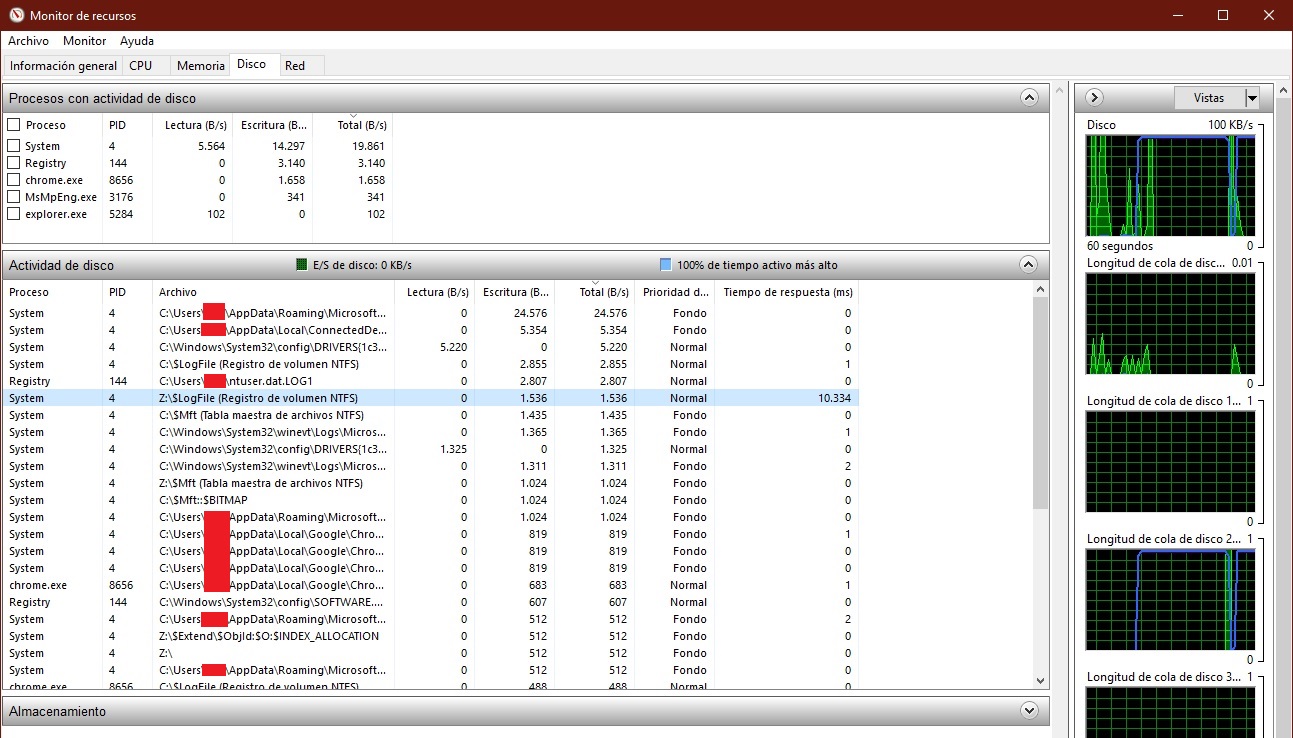The image size is (1293, 738).
Task: Sort processes by Total (B/s) column header
Action: tap(352, 125)
